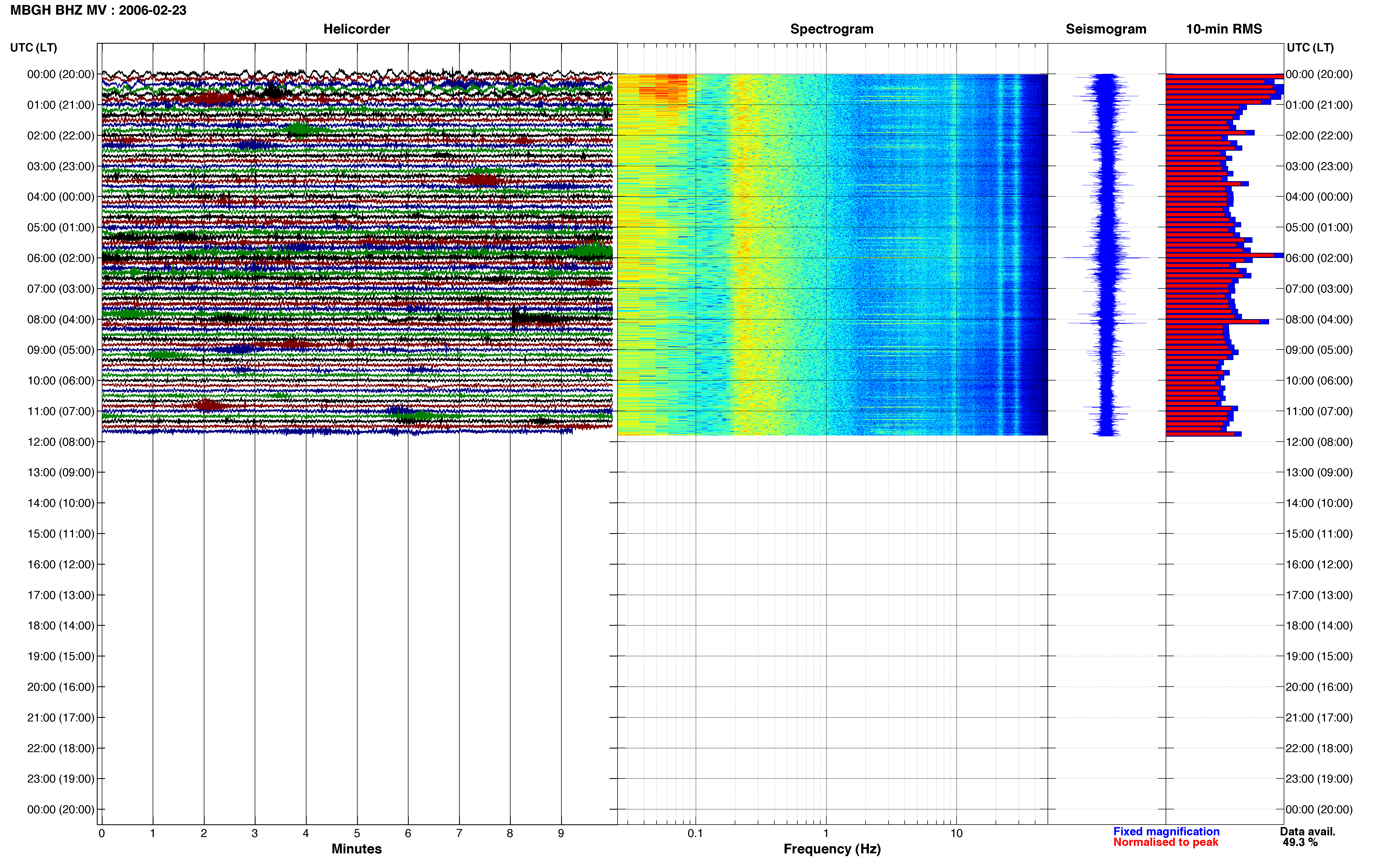Click 15:00 (11:00) label beside the Helicorder

[61, 534]
